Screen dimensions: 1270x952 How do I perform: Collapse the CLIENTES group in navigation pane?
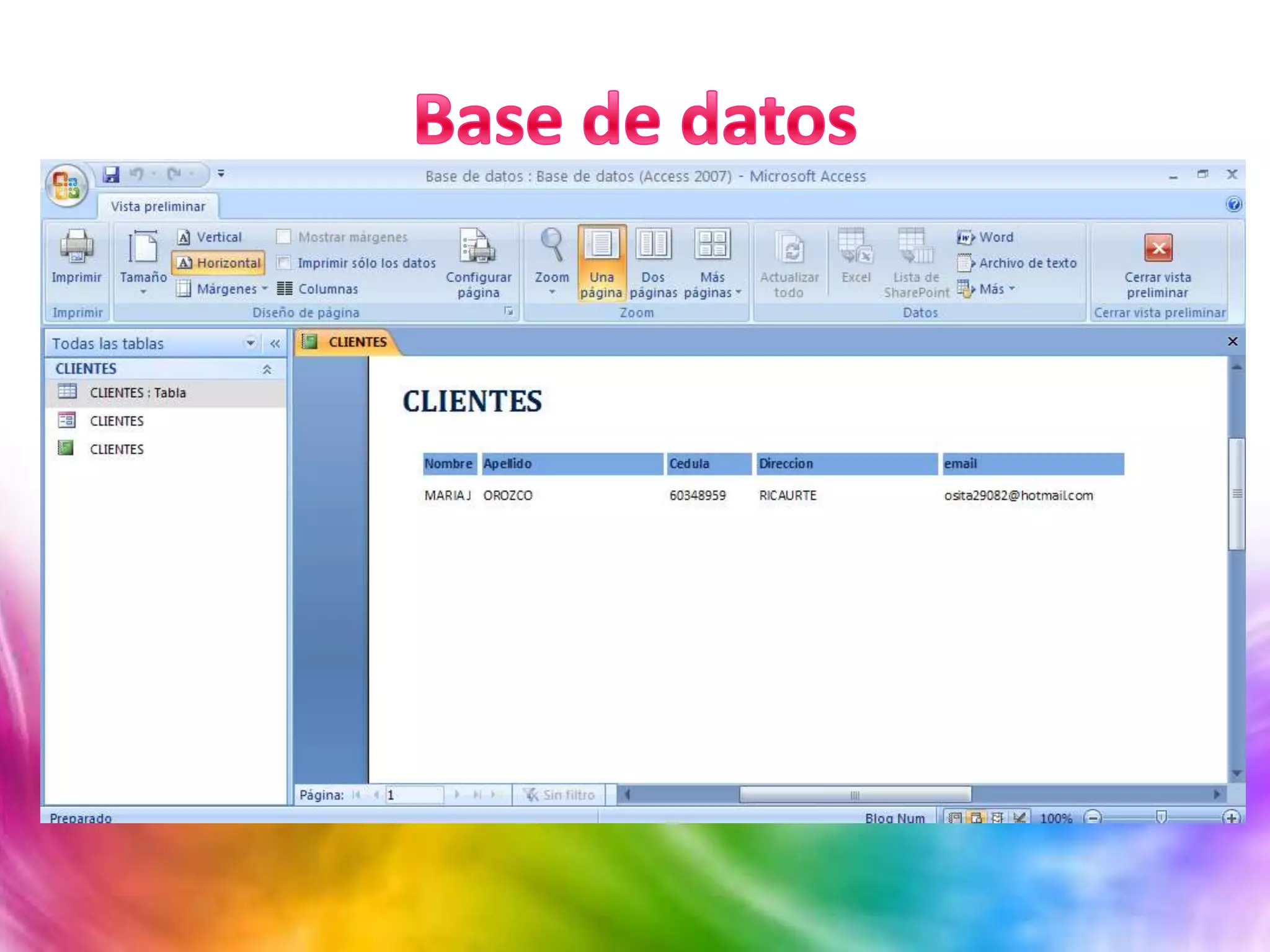(x=267, y=369)
